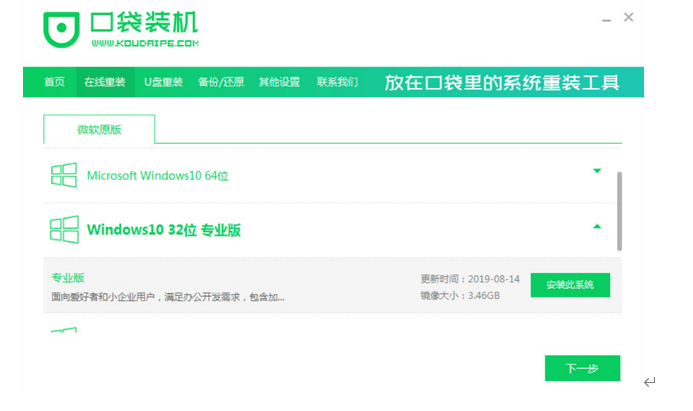Select the 微软原版 tab

click(x=99, y=130)
